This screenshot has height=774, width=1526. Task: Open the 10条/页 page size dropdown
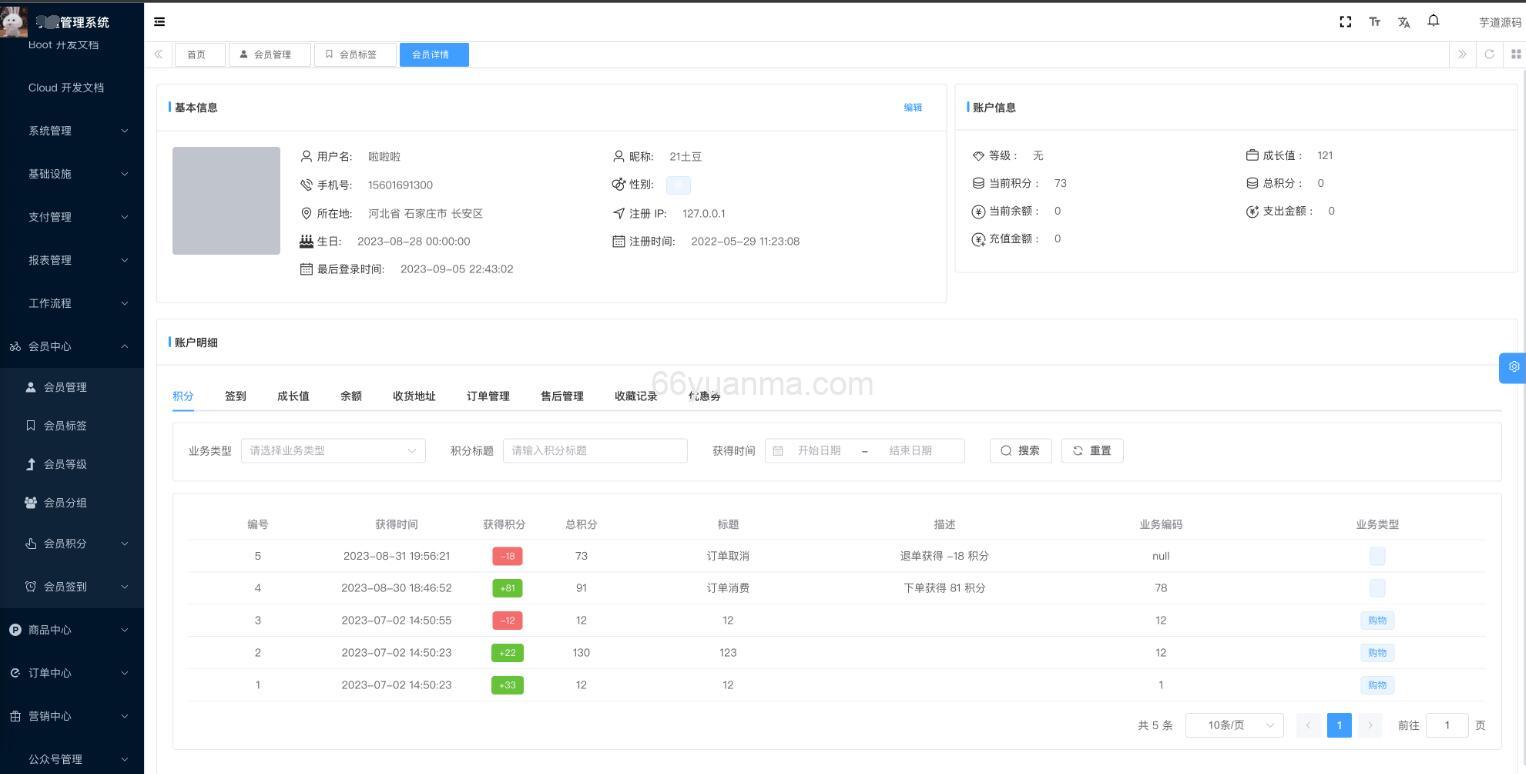point(1234,725)
